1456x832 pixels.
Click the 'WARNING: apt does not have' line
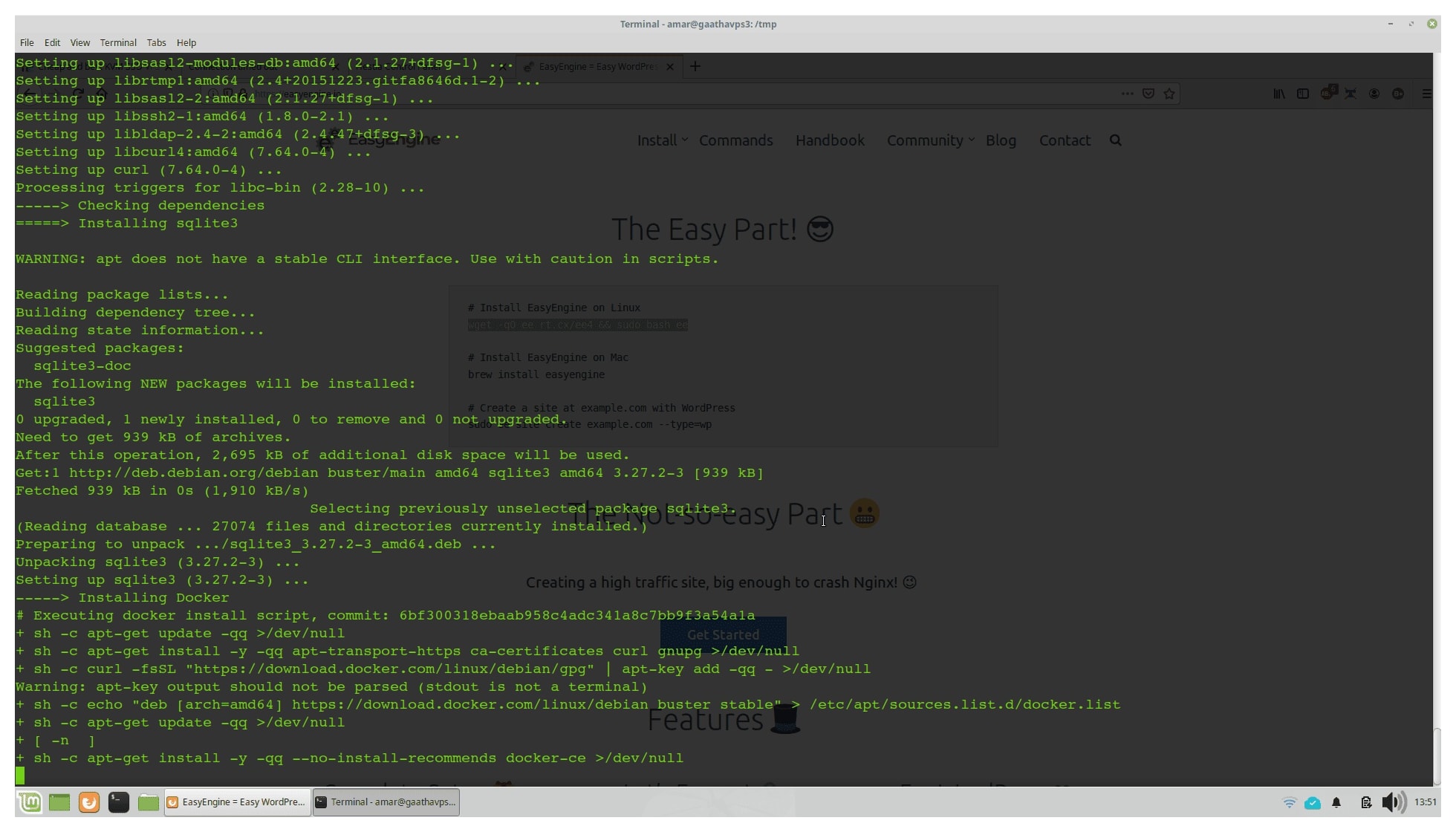pyautogui.click(x=367, y=259)
